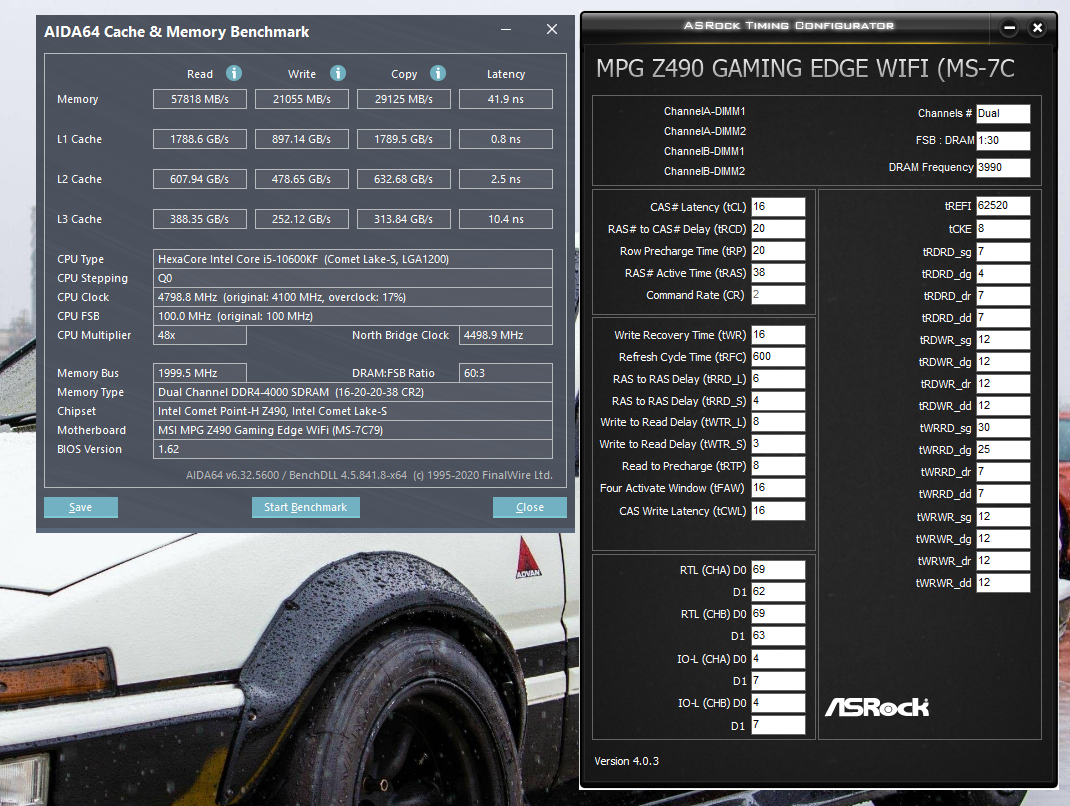Image resolution: width=1070 pixels, height=806 pixels.
Task: Click the L2 Cache Write value 478.65 GB/s
Action: pyautogui.click(x=302, y=179)
